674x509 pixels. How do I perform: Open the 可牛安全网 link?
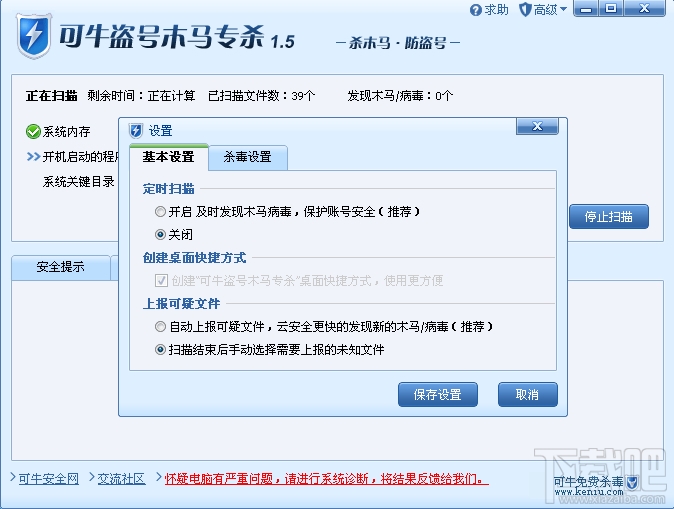pos(49,478)
